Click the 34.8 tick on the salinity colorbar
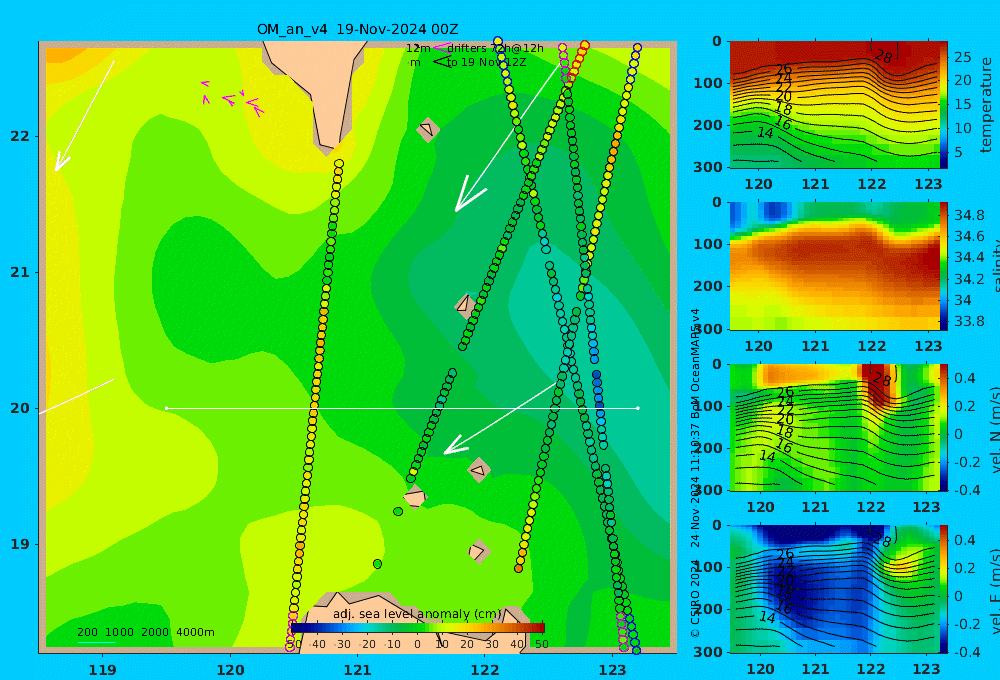 click(969, 215)
